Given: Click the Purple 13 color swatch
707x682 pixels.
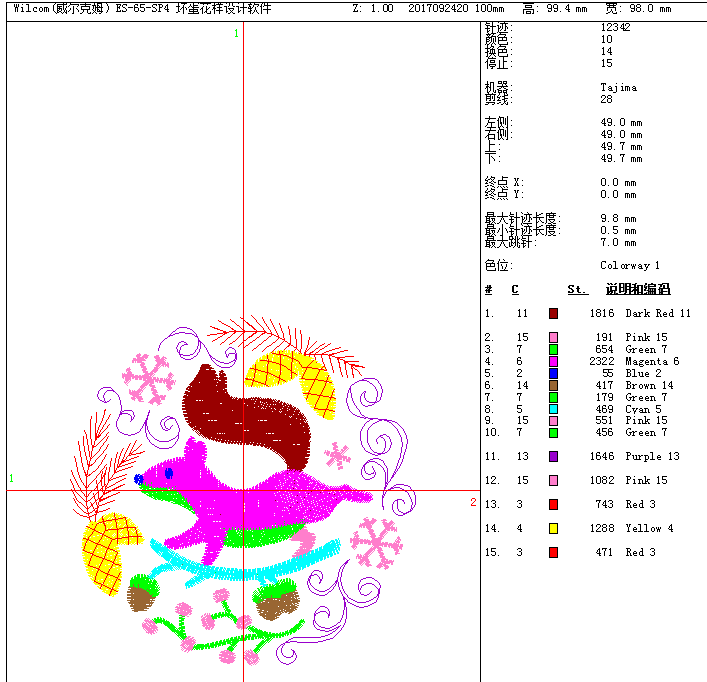Looking at the screenshot, I should click(x=553, y=456).
